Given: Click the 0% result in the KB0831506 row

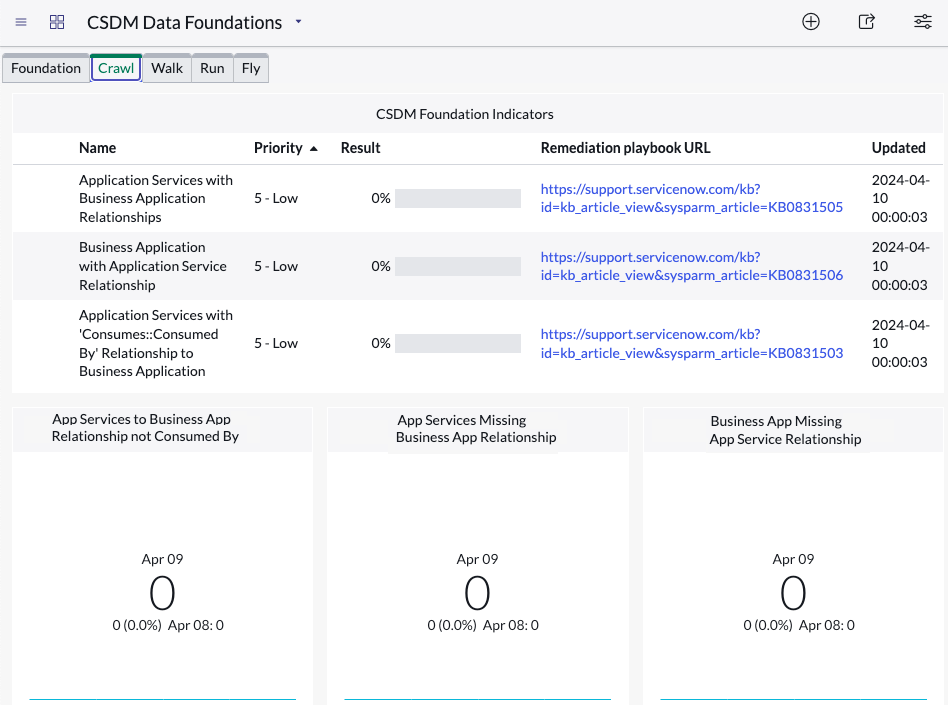Looking at the screenshot, I should 381,266.
